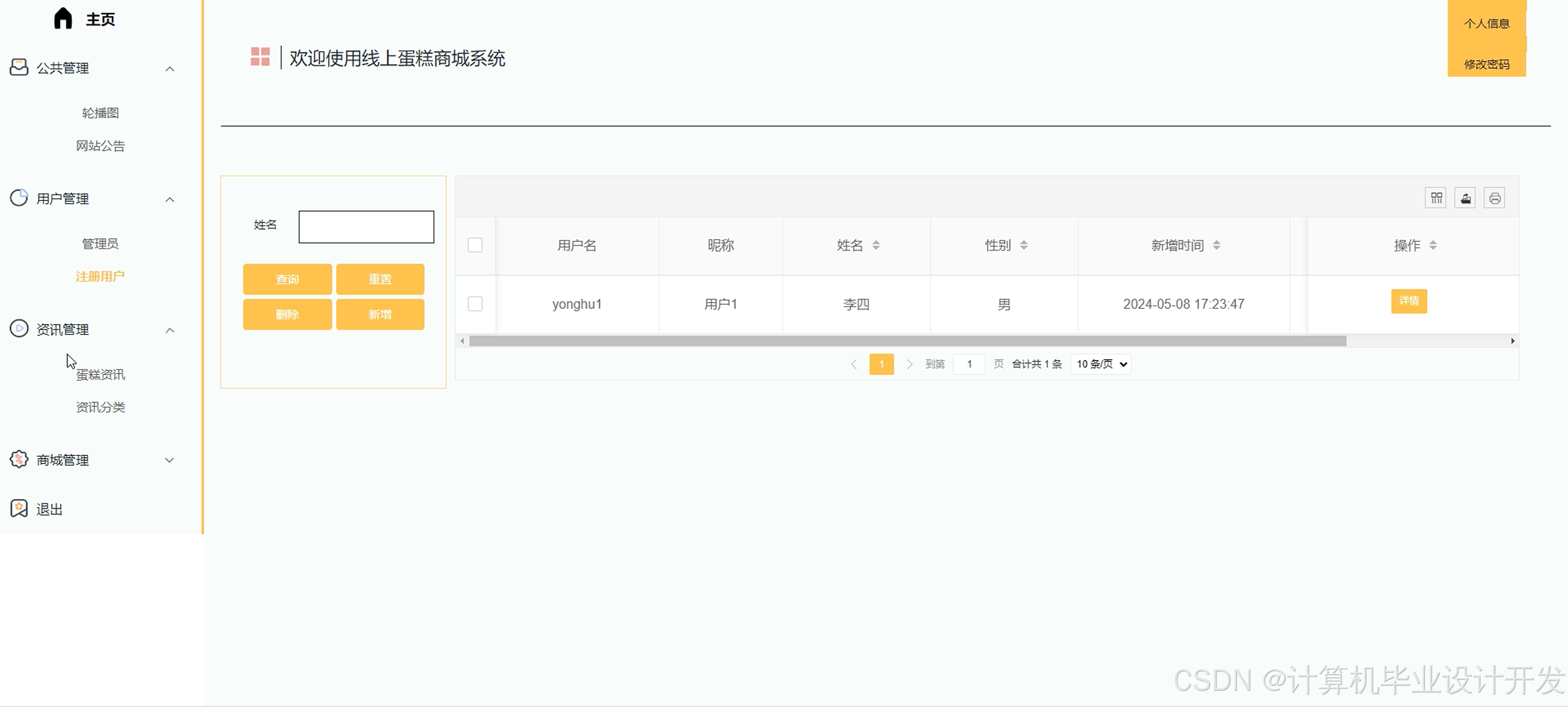Open 蛋糕资讯 in the sidebar
Screen dimensions: 1568x707
click(x=100, y=375)
